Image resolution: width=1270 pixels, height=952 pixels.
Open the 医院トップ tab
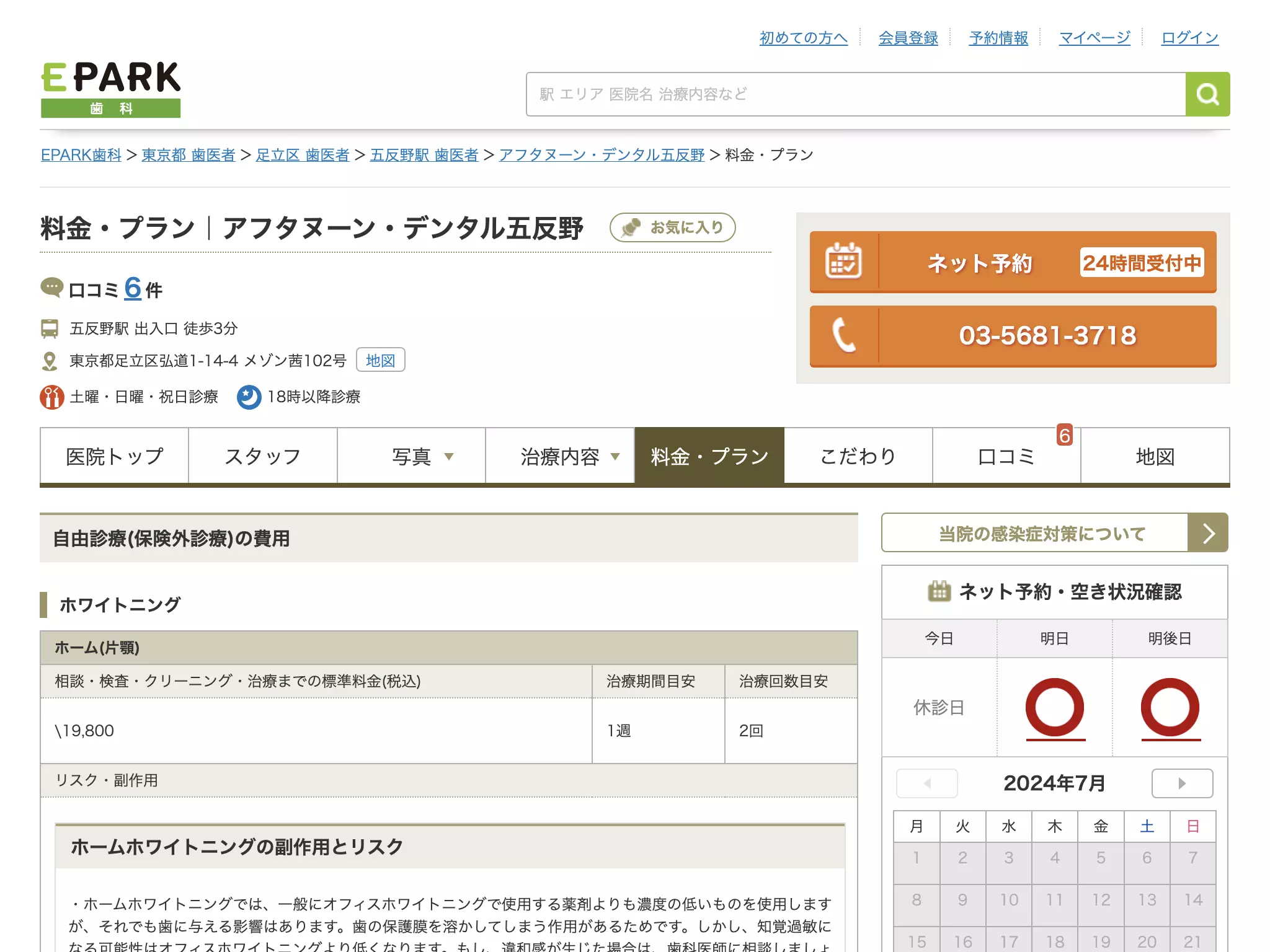coord(114,456)
